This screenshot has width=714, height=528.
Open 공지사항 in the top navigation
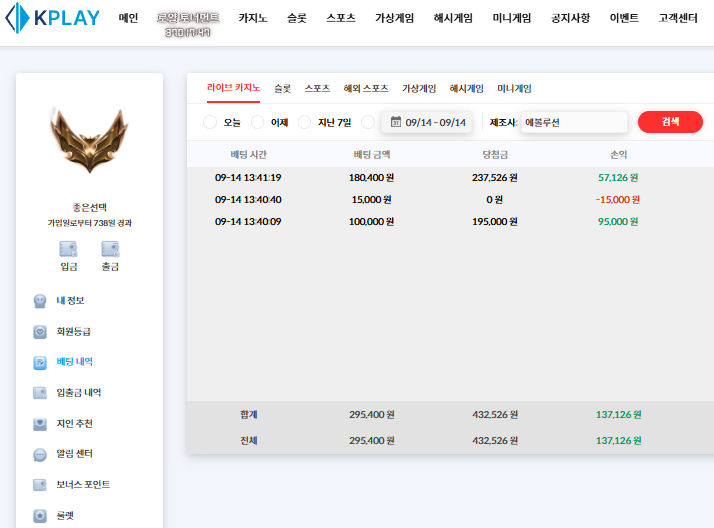pos(570,18)
